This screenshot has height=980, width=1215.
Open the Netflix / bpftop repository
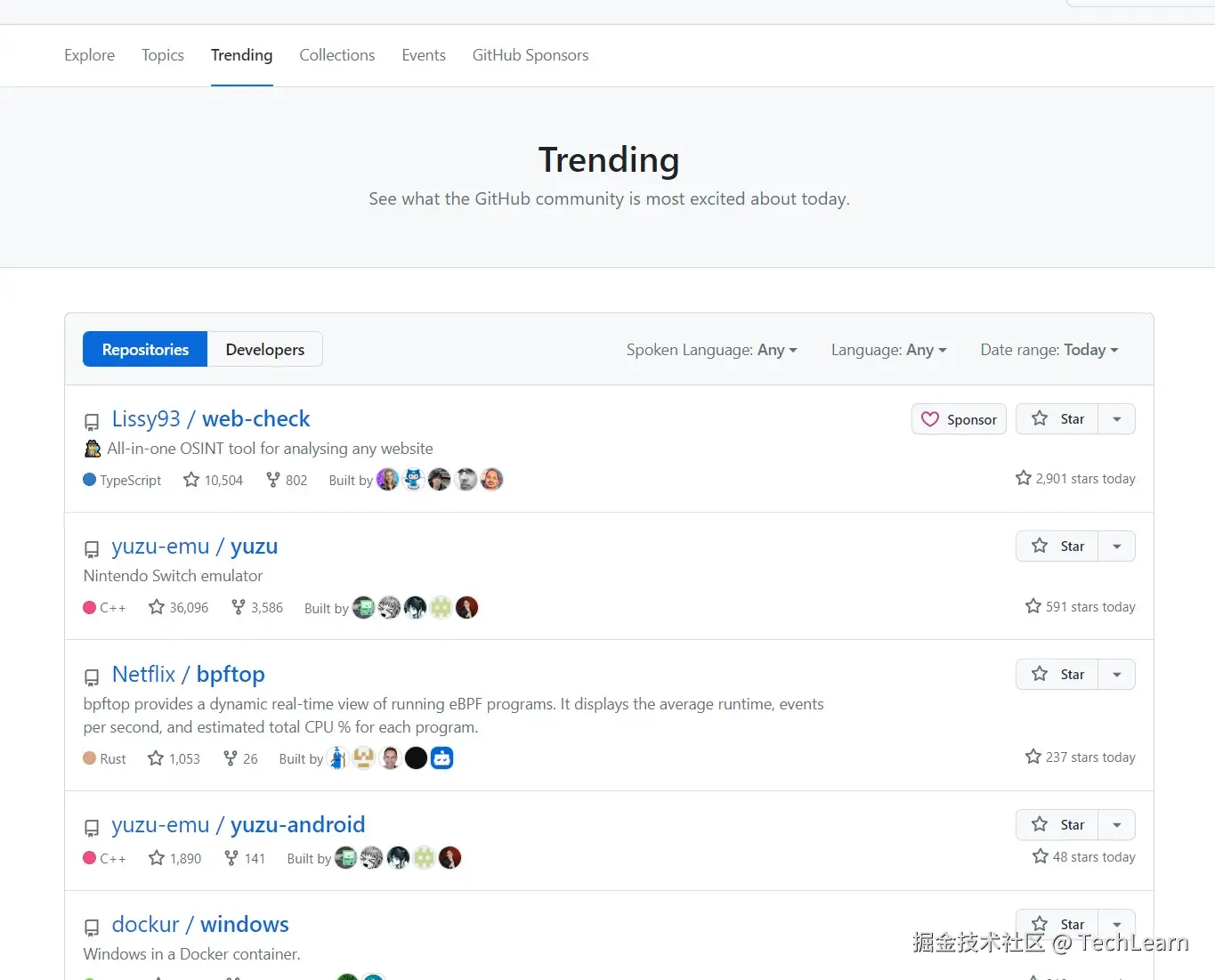[189, 674]
